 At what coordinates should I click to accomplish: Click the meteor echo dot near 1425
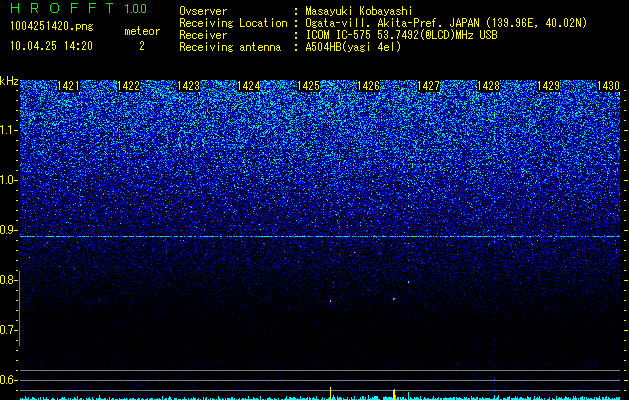331,301
